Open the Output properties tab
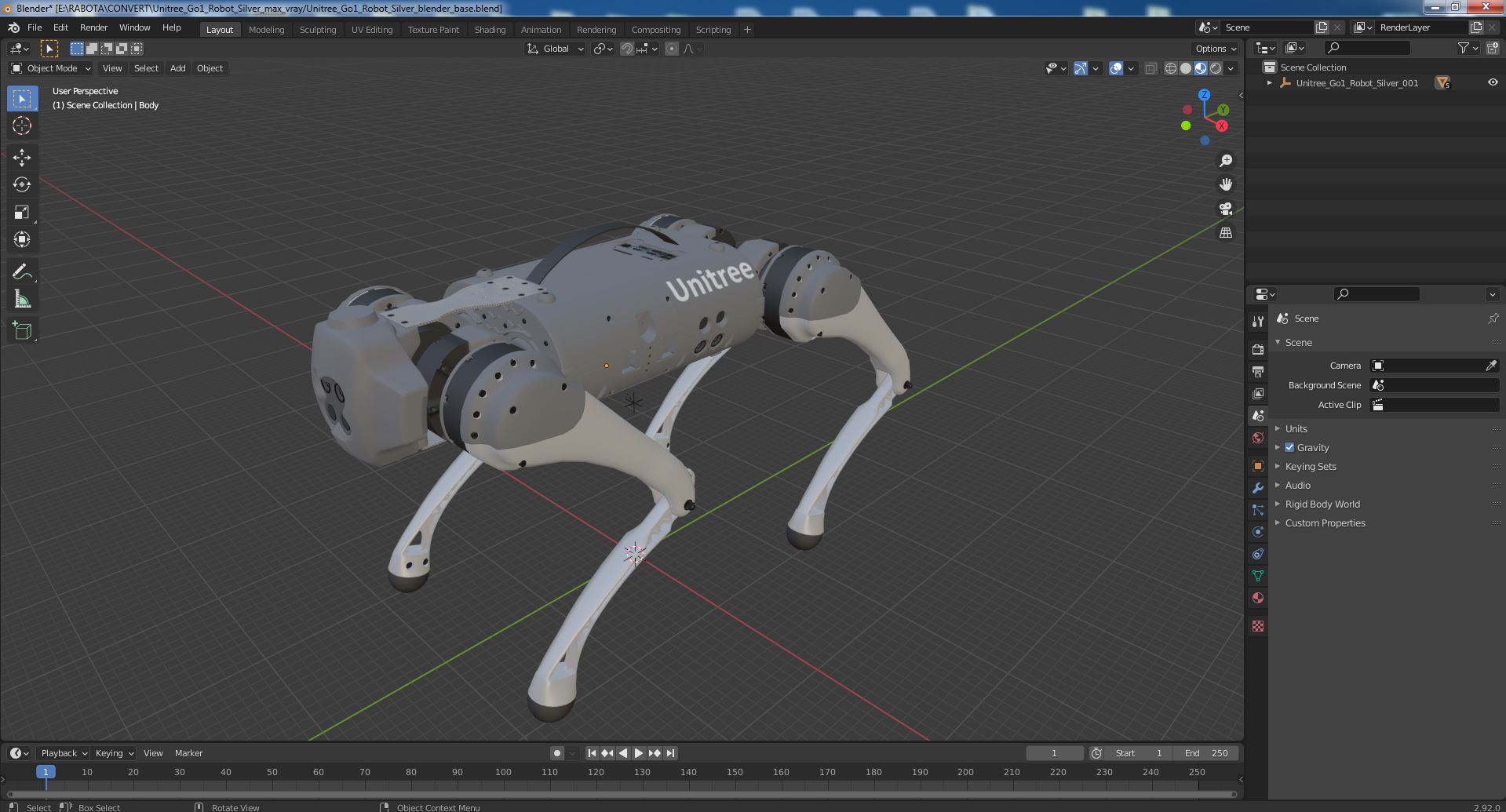1506x812 pixels. (1258, 371)
